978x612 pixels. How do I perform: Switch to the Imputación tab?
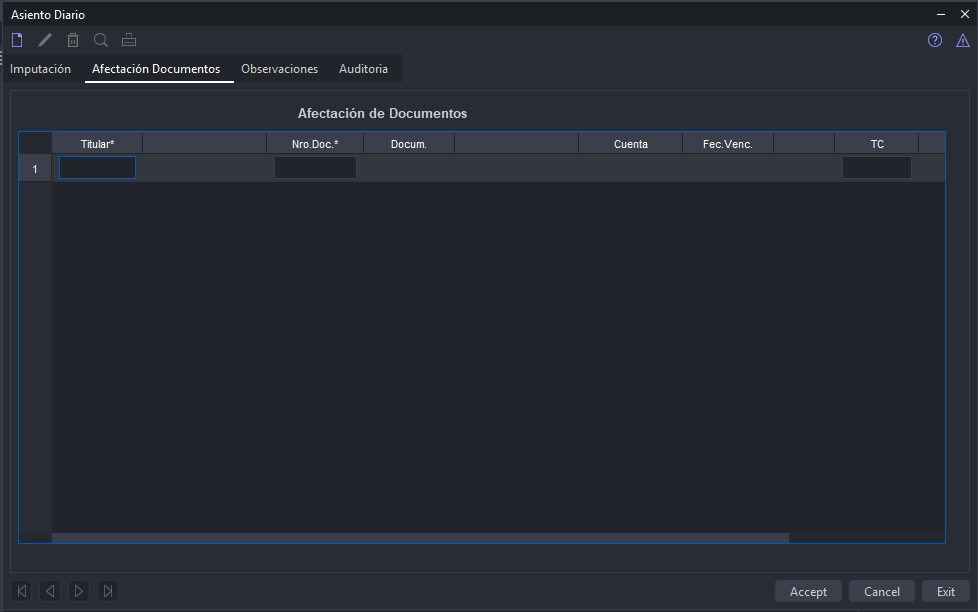pyautogui.click(x=41, y=69)
